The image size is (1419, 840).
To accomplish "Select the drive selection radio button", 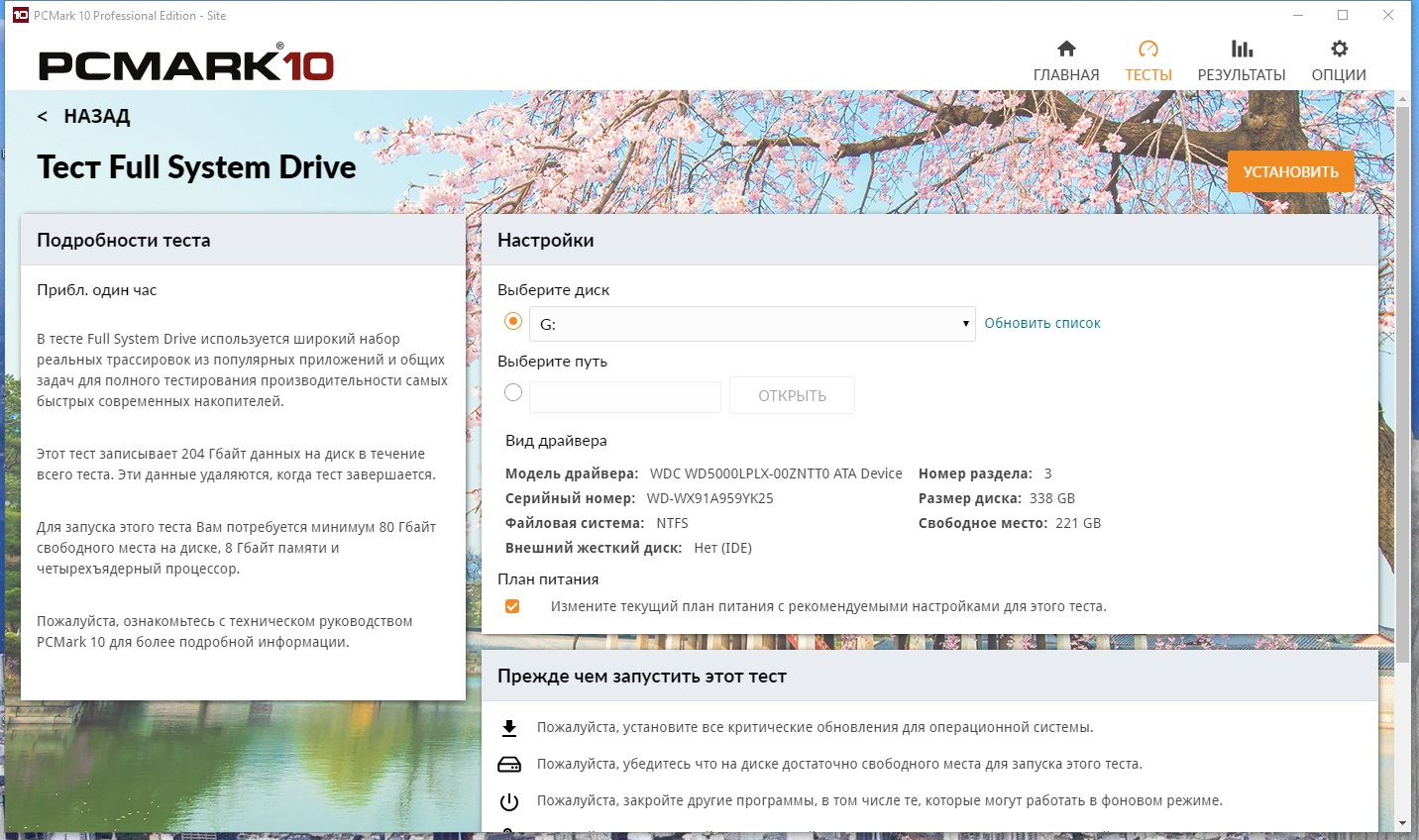I will [513, 321].
